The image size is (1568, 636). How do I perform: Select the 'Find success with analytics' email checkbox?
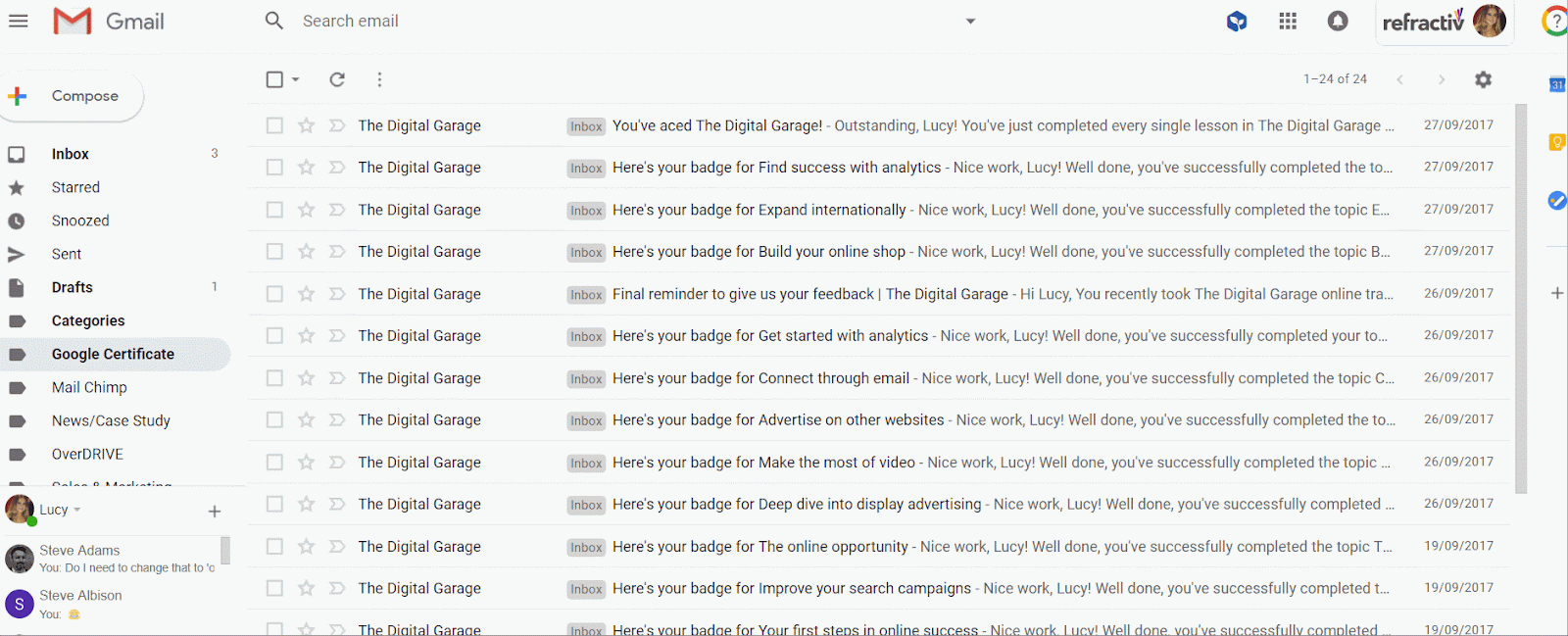tap(274, 168)
